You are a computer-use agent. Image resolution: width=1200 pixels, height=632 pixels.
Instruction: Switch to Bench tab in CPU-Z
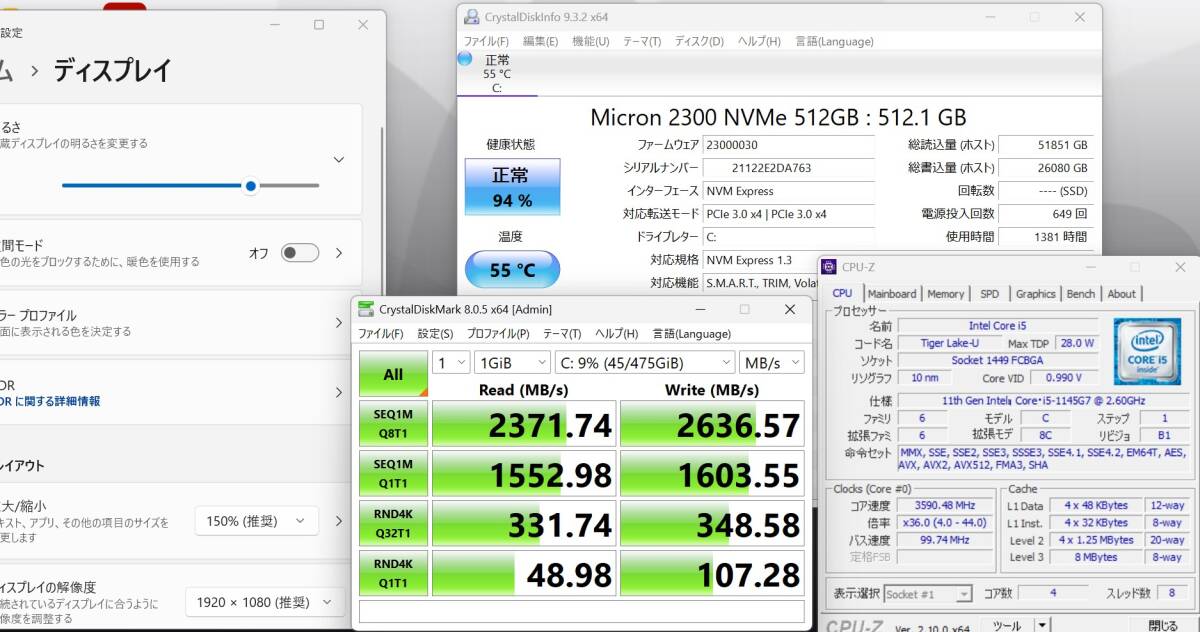1081,294
